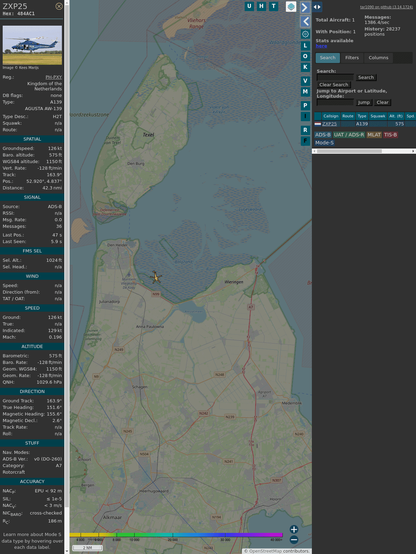The width and height of the screenshot is (416, 554).
Task: Toggle the O map overlay button
Action: tap(305, 56)
